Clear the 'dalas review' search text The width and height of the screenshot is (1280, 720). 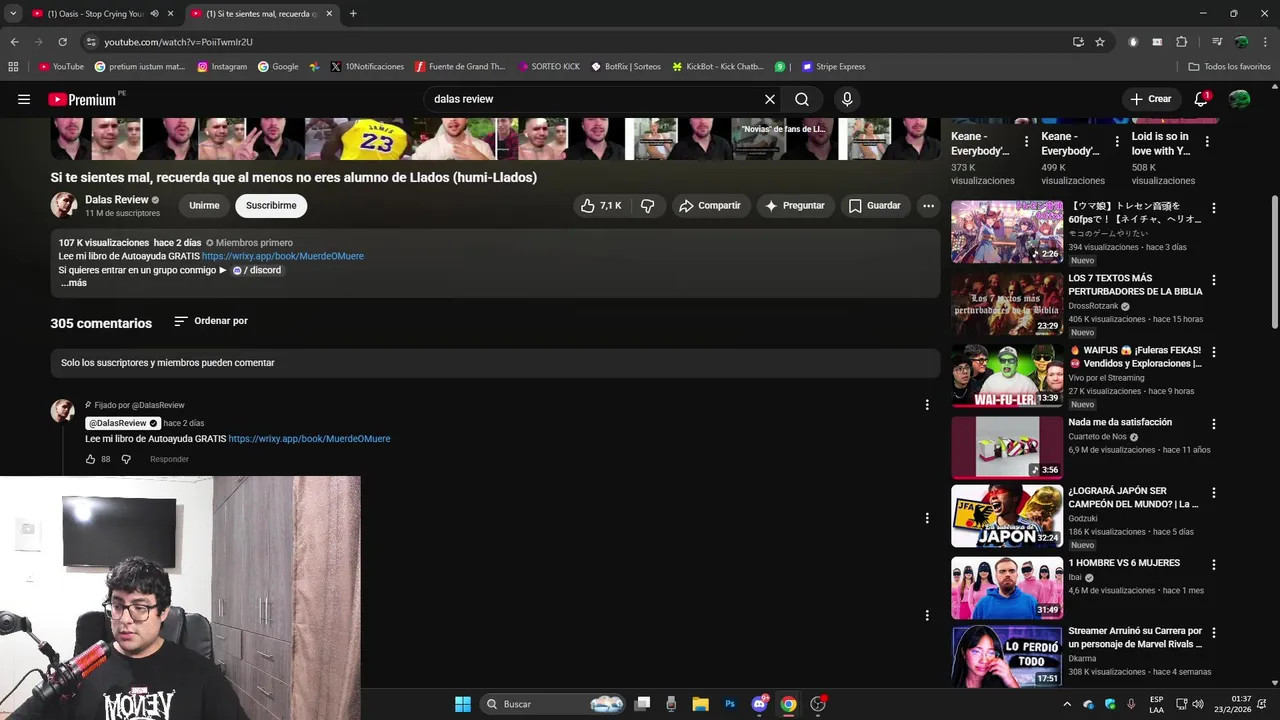pyautogui.click(x=770, y=99)
